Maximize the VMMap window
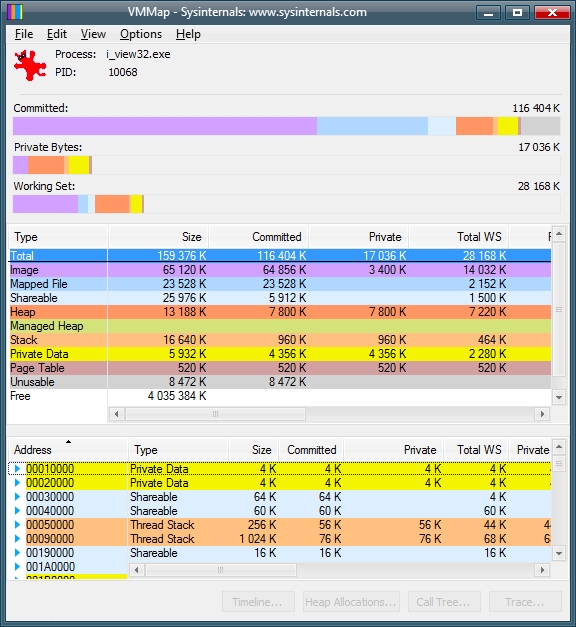Viewport: 576px width, 627px height. click(517, 13)
